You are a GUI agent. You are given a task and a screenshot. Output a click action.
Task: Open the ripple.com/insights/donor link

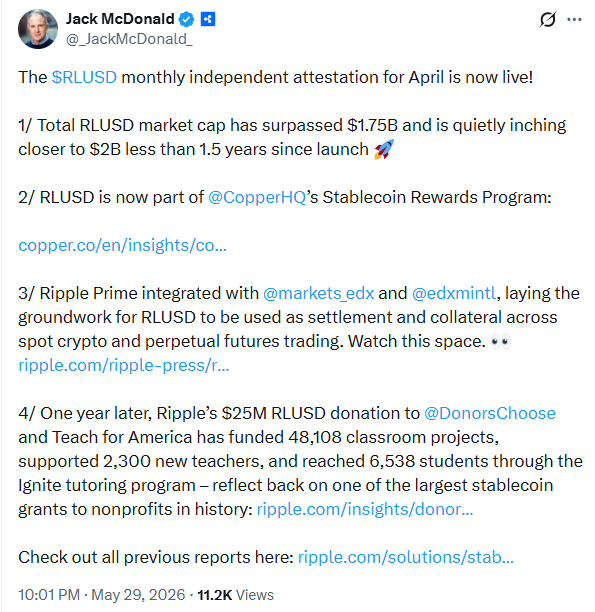point(365,509)
